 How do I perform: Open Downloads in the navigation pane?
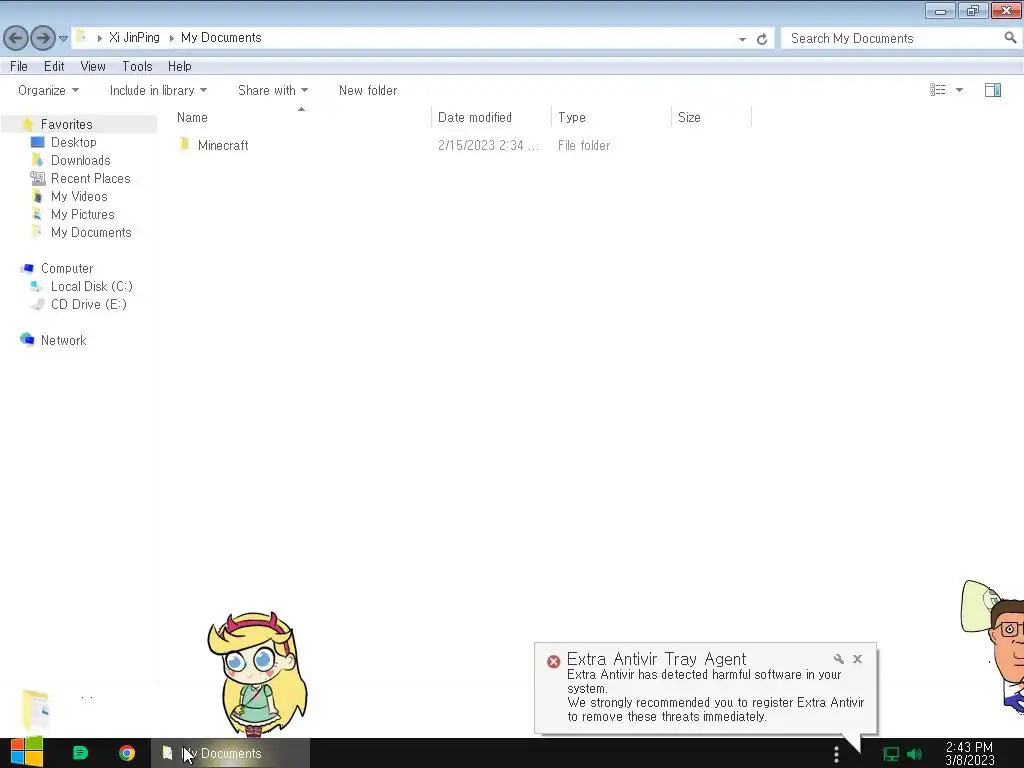[x=81, y=160]
